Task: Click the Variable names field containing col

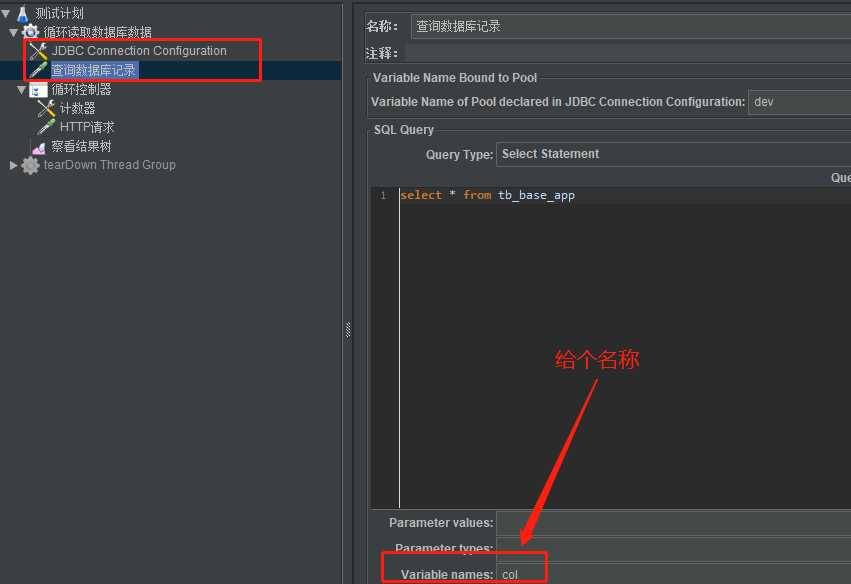Action: point(673,574)
